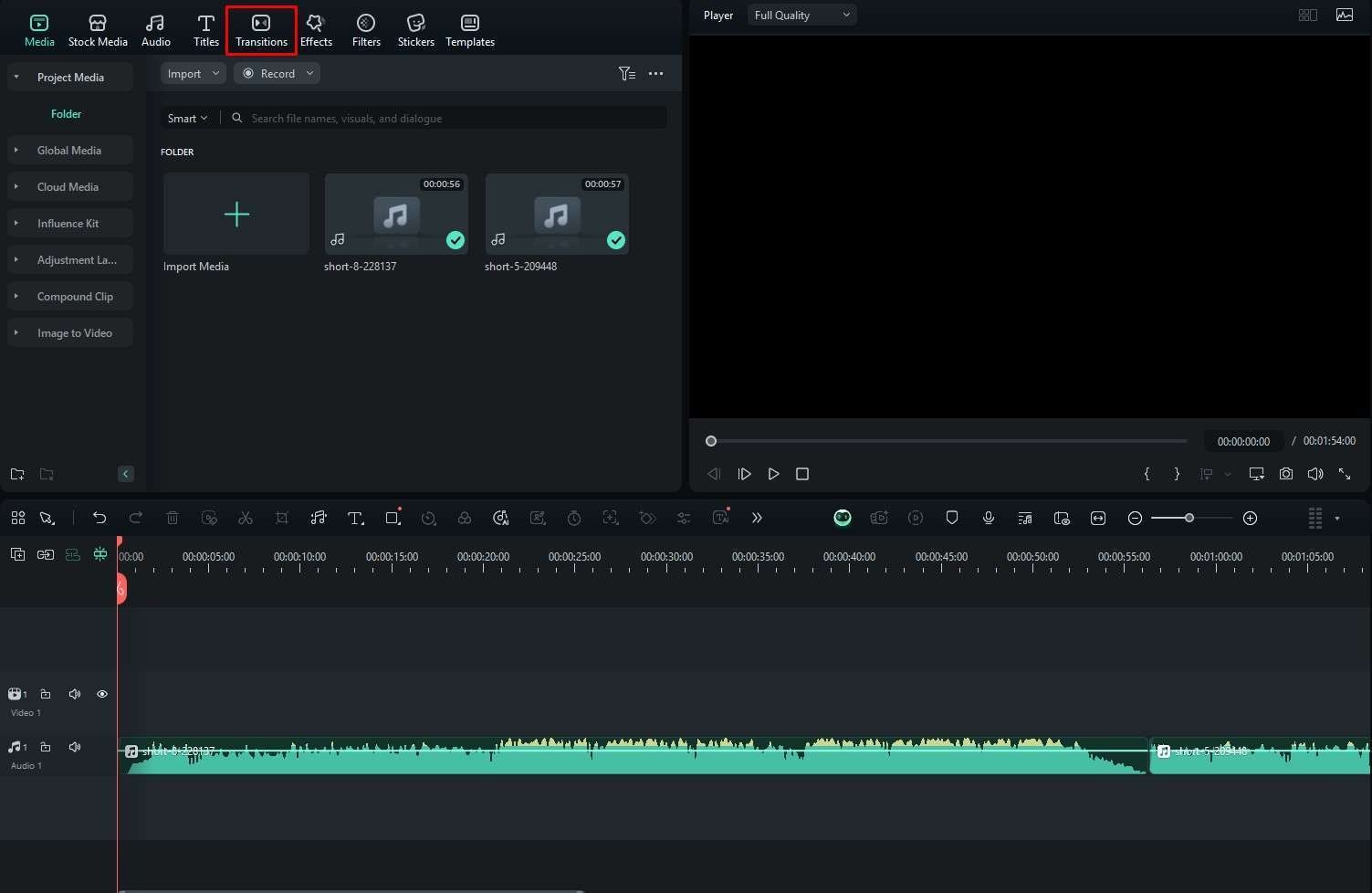Expand the Global Media section

pos(16,150)
